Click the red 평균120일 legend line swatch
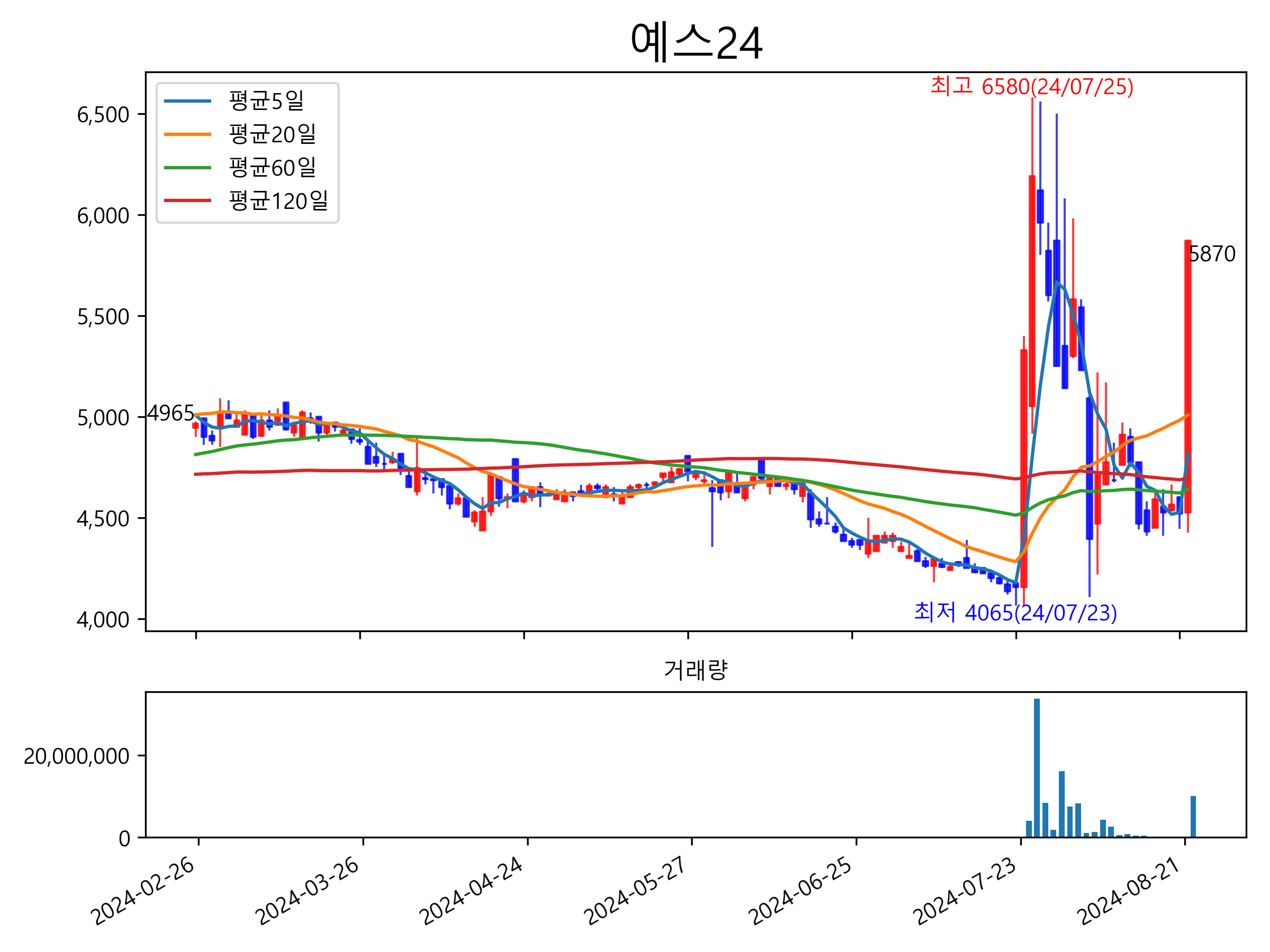 coord(188,201)
